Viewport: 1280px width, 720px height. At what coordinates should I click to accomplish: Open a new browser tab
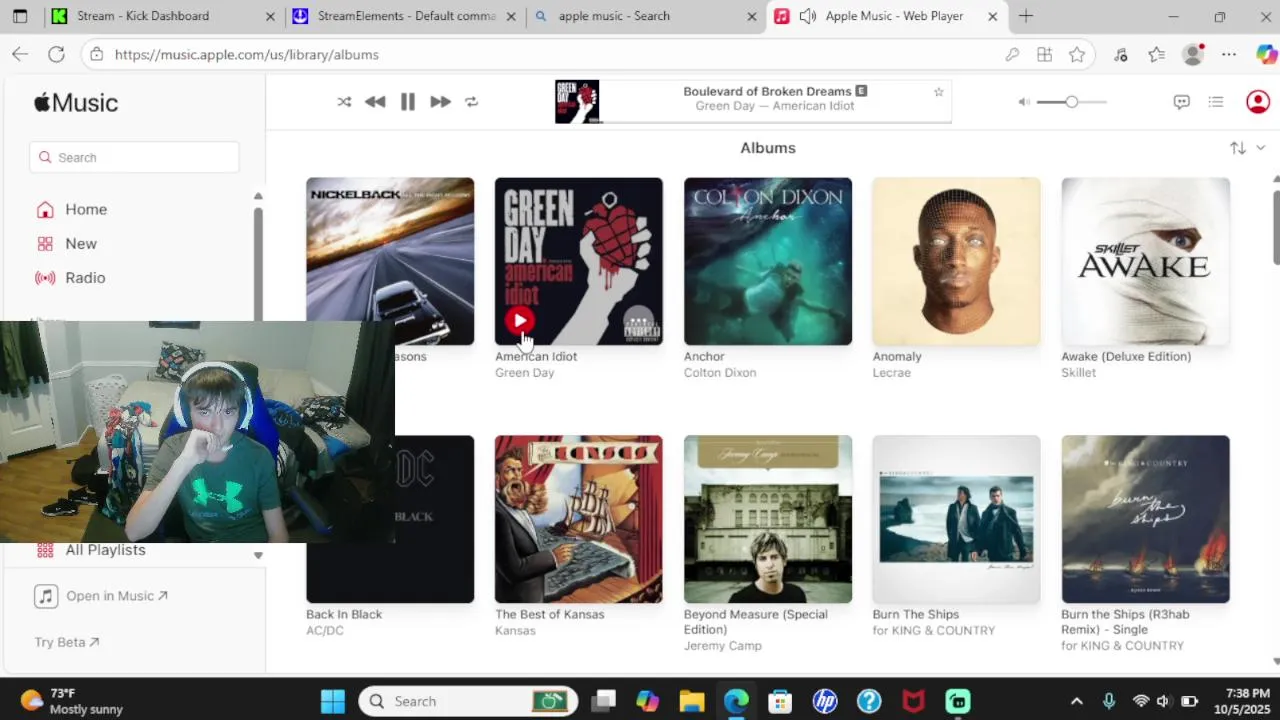1026,16
